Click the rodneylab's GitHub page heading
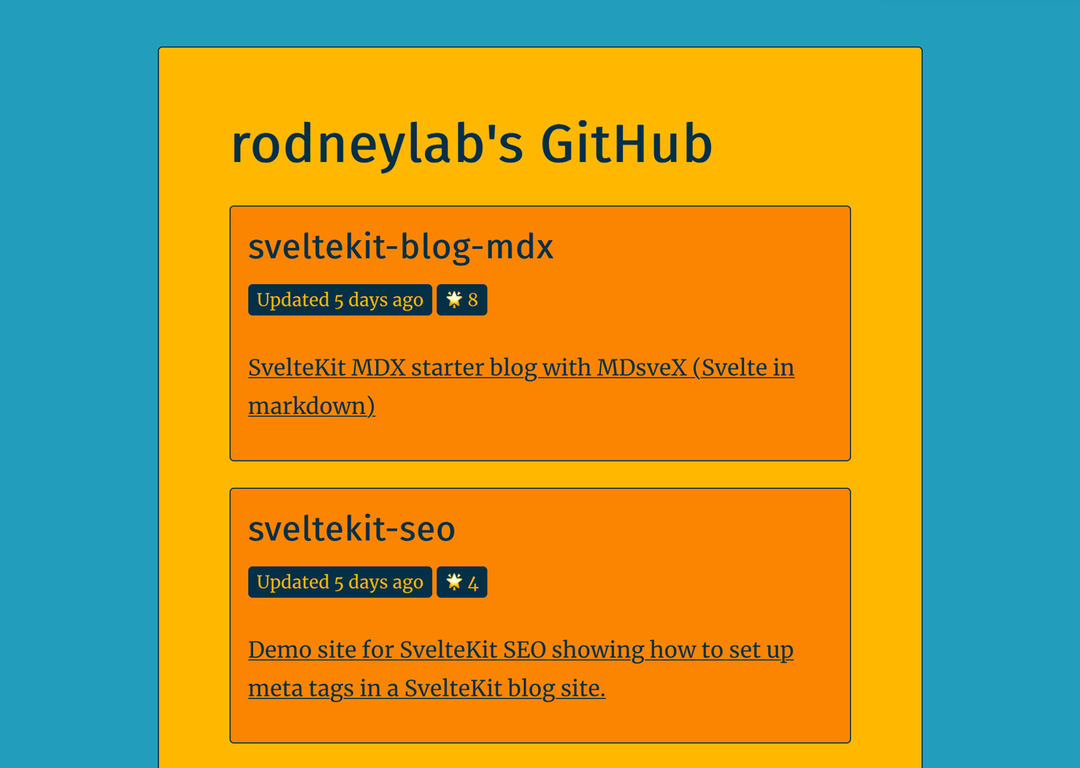This screenshot has width=1080, height=768. [472, 145]
